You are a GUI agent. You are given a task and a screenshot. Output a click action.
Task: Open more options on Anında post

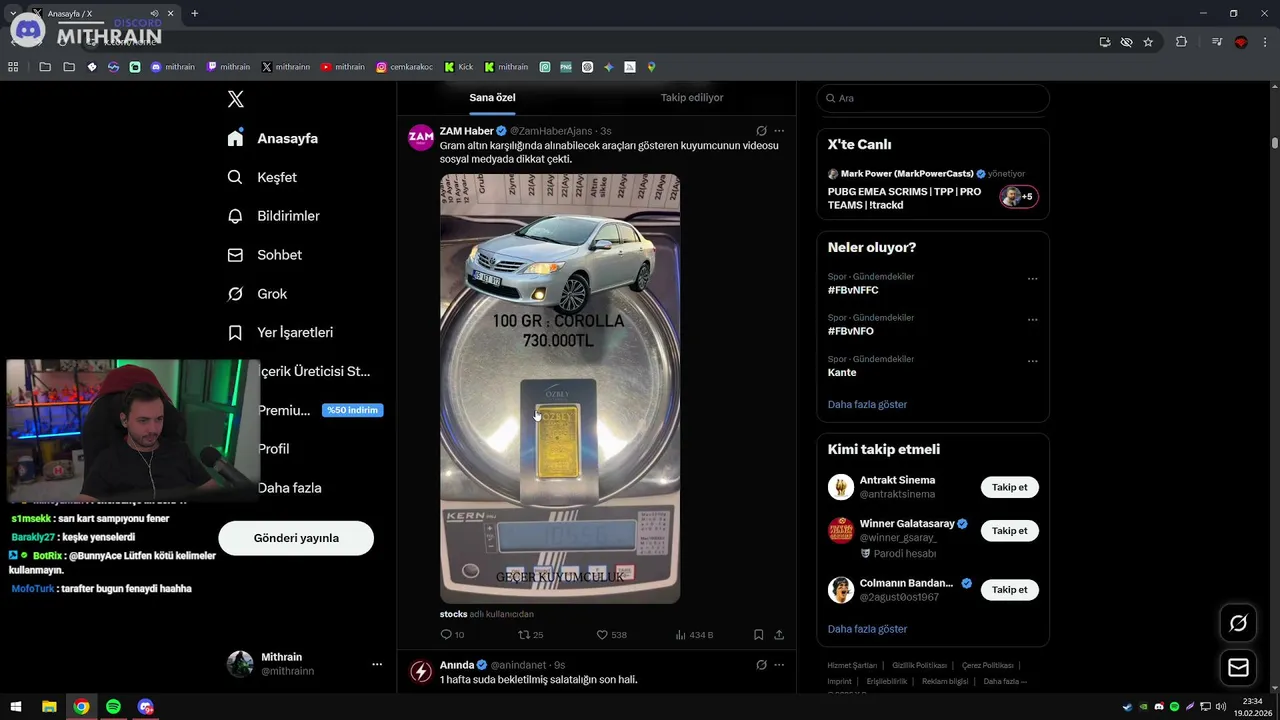pos(779,665)
